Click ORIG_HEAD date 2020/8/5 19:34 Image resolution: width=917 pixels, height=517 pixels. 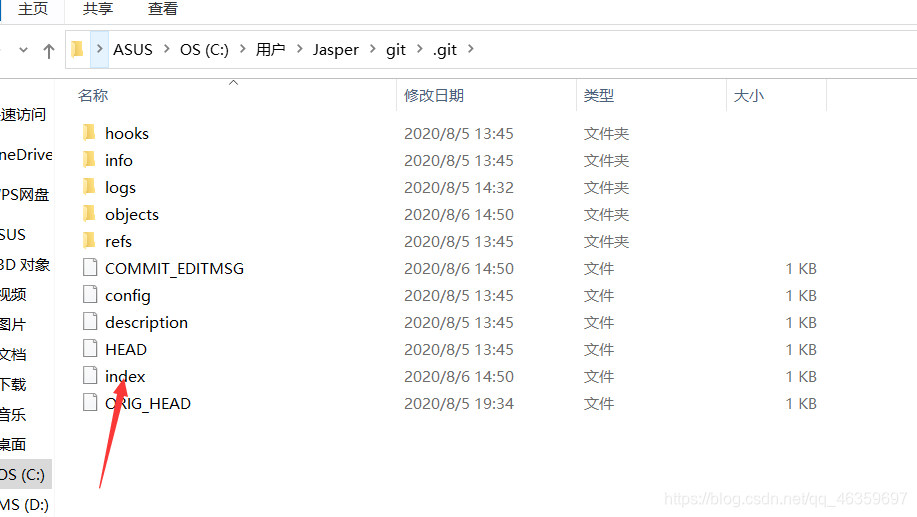click(x=458, y=404)
